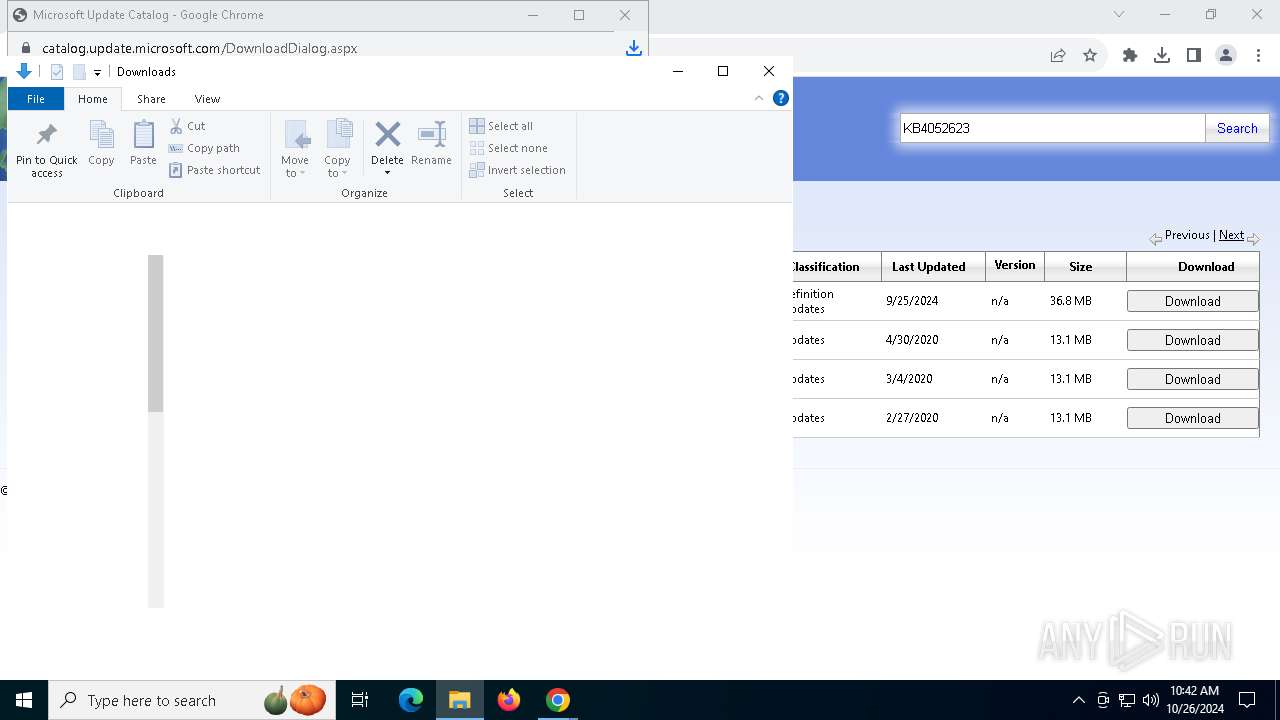
Task: Launch Microsoft Edge from taskbar
Action: pos(411,700)
